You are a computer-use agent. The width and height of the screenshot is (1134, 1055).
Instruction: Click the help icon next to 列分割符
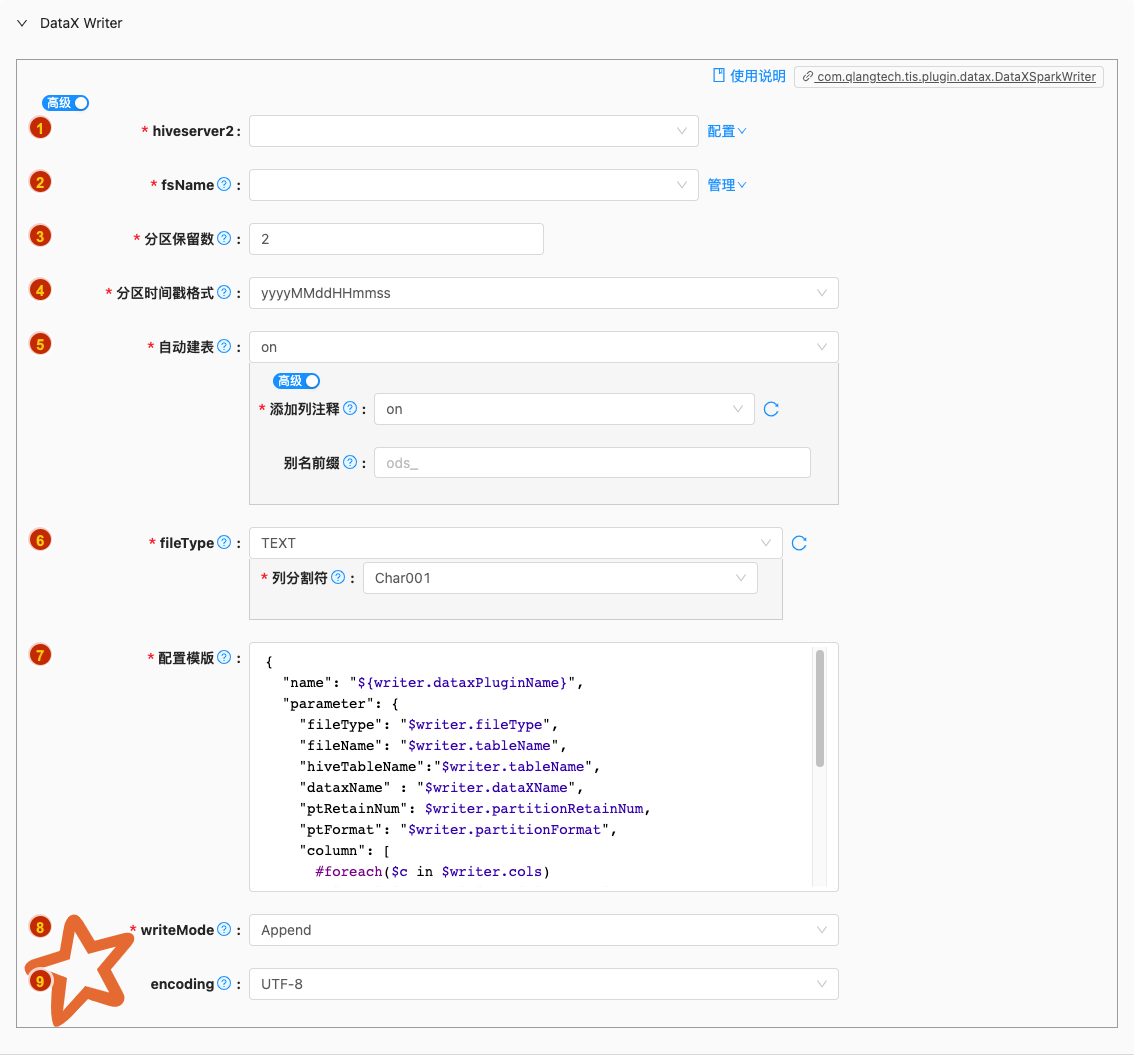tap(338, 577)
